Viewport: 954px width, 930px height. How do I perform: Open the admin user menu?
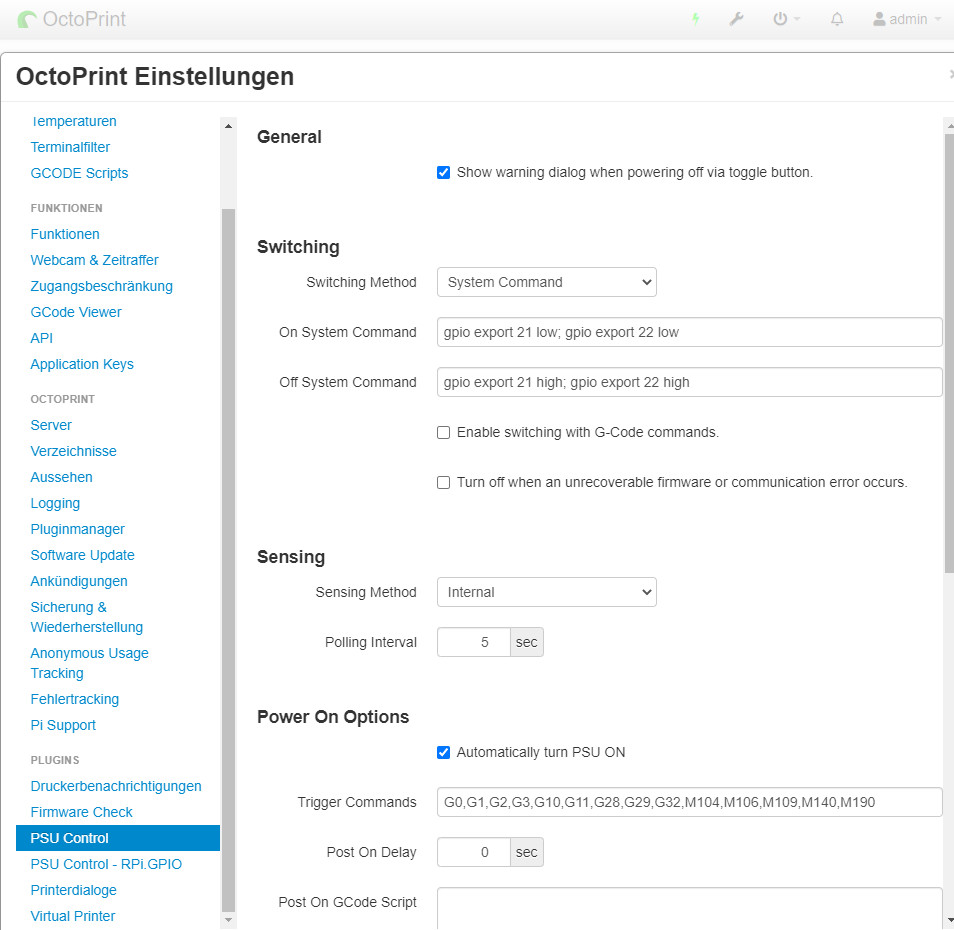pos(907,19)
